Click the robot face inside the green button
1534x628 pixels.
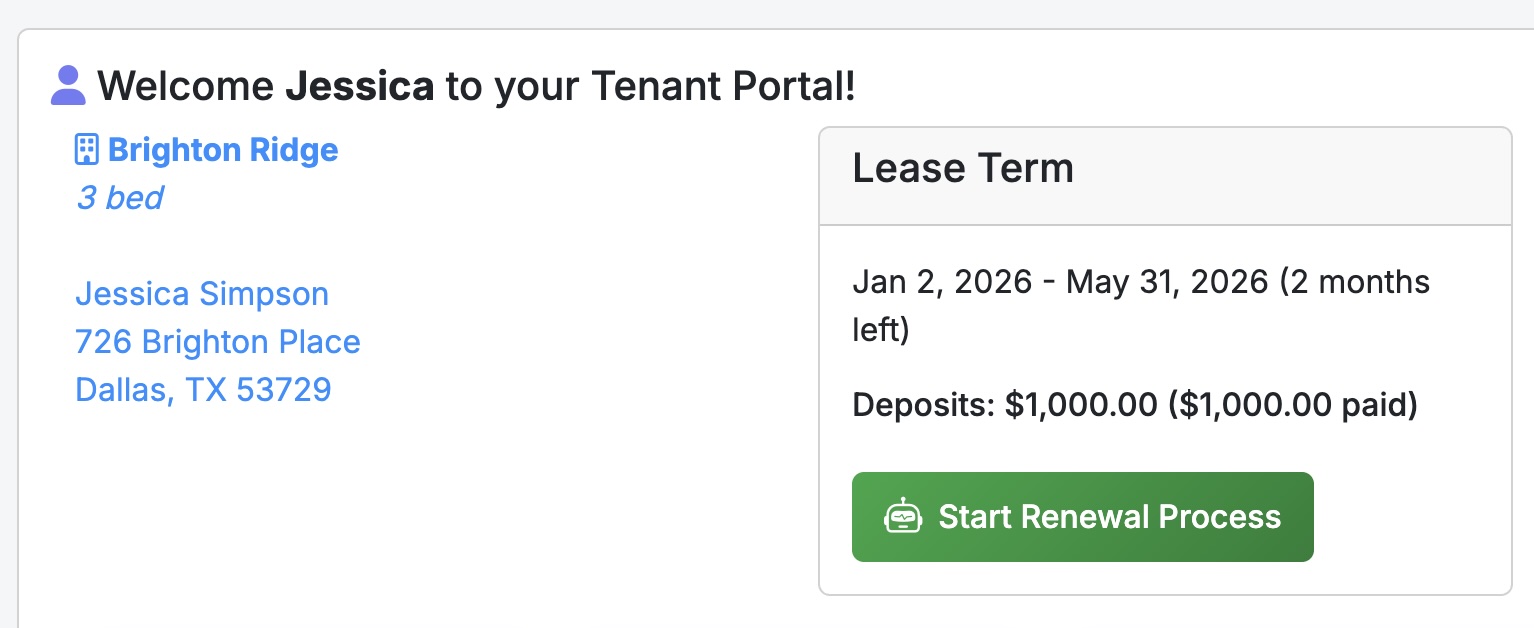pyautogui.click(x=903, y=516)
